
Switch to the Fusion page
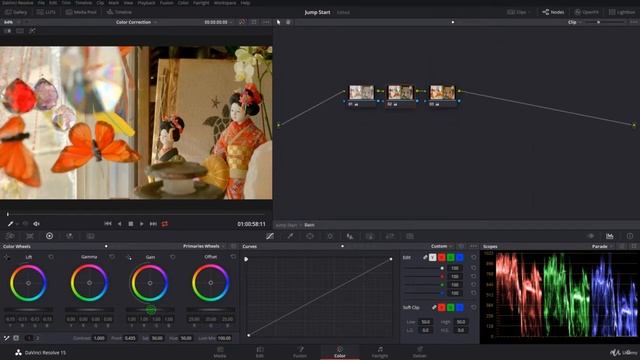(300, 352)
